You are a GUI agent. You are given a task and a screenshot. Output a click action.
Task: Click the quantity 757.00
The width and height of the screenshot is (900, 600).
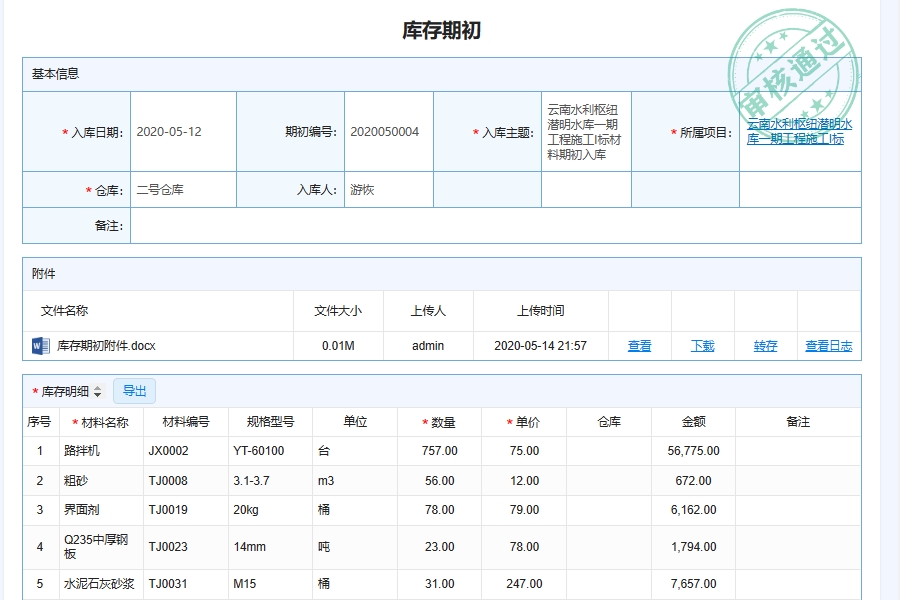click(440, 451)
